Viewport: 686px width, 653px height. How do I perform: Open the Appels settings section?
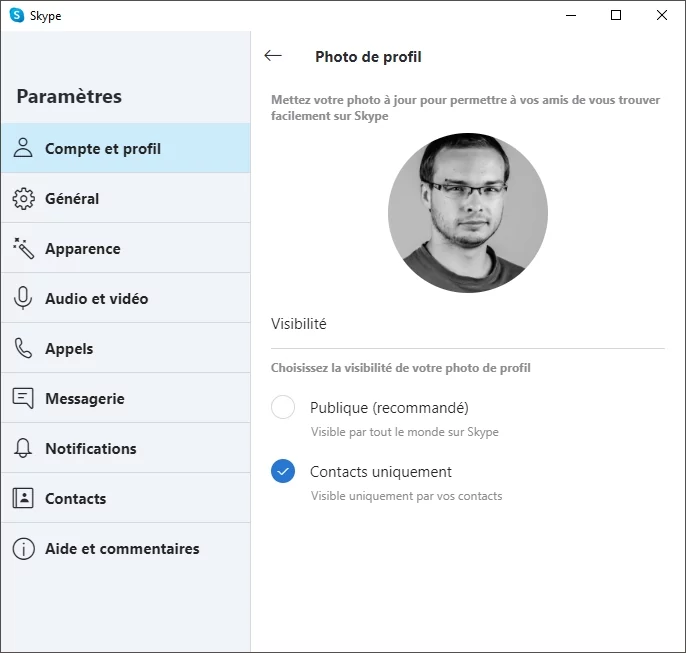click(x=126, y=348)
